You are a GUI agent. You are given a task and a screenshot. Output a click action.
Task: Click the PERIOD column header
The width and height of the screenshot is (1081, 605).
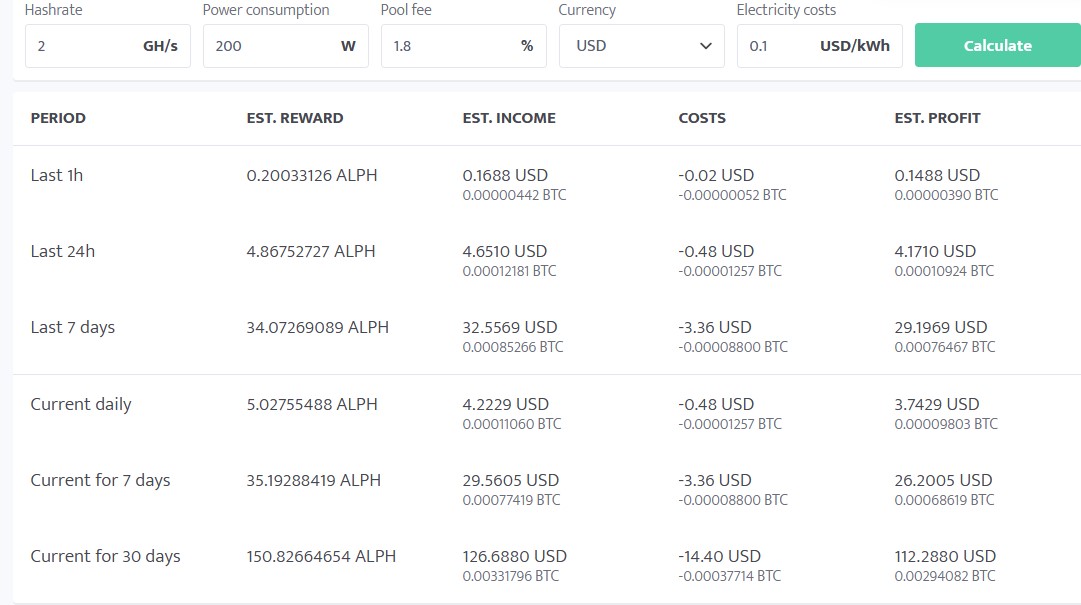click(x=58, y=118)
